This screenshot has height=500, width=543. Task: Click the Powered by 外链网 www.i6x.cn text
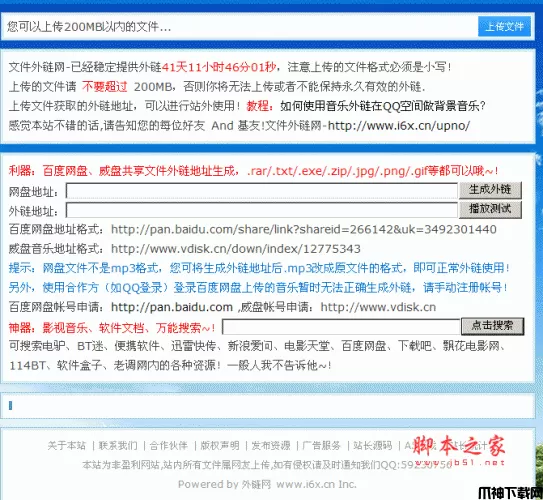[x=267, y=484]
